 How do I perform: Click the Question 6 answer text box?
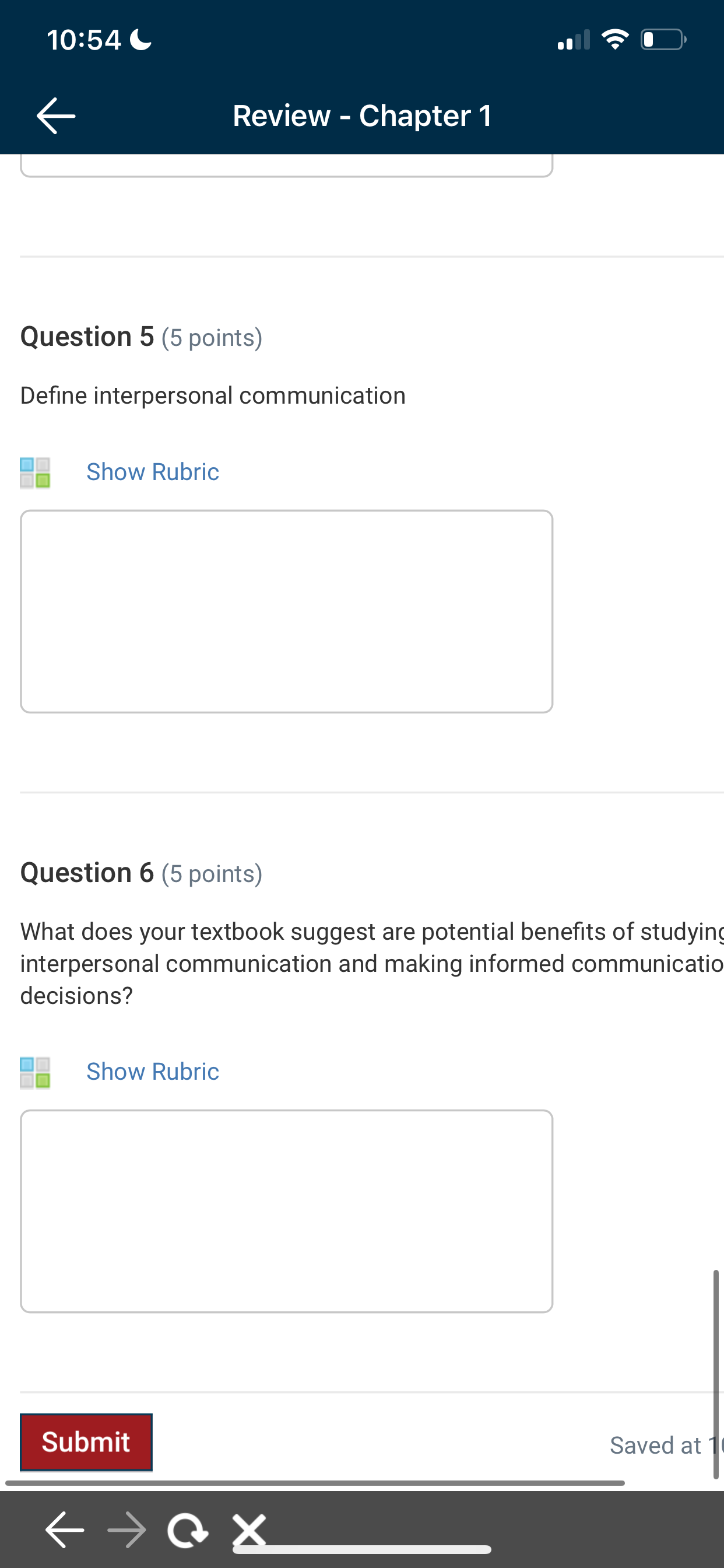287,1210
